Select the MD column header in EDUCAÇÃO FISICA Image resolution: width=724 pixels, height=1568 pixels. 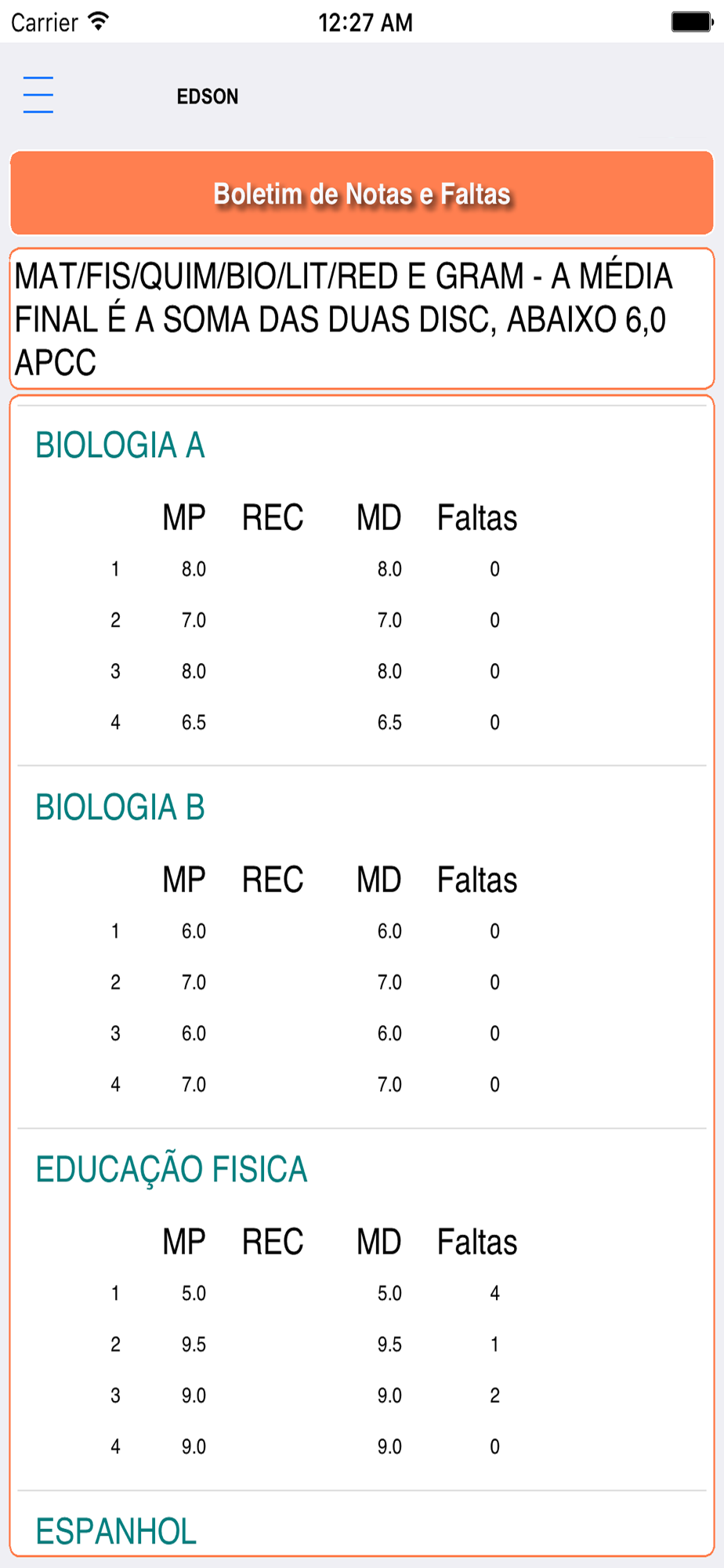coord(379,1242)
